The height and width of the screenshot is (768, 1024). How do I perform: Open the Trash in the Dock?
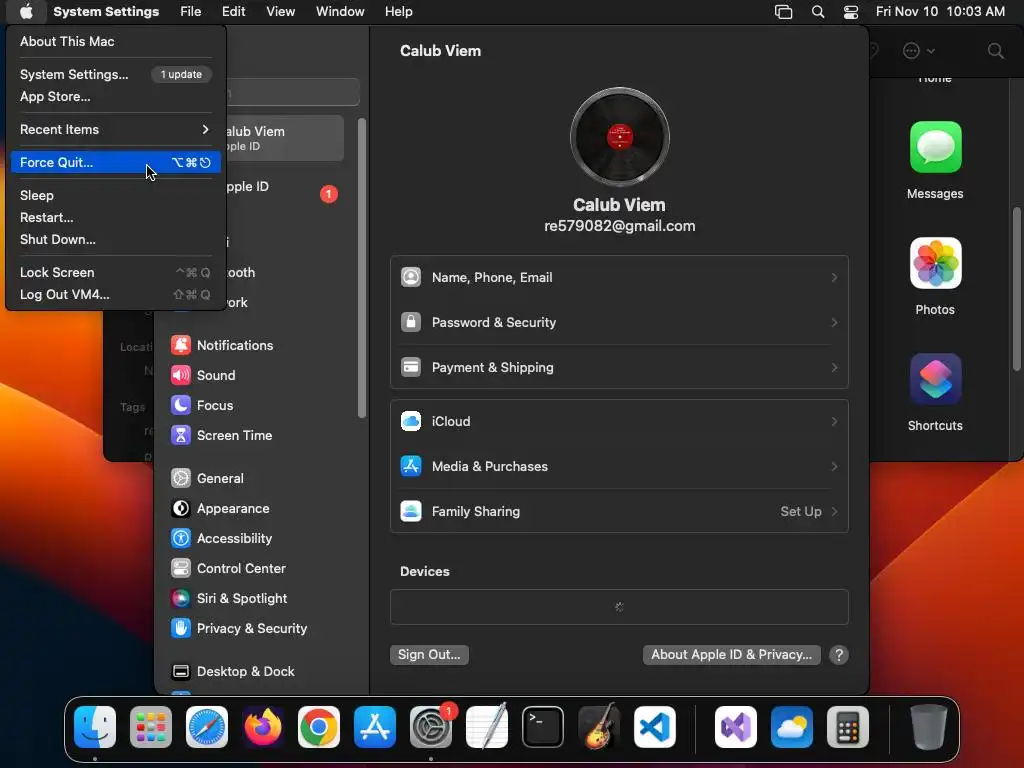point(929,726)
